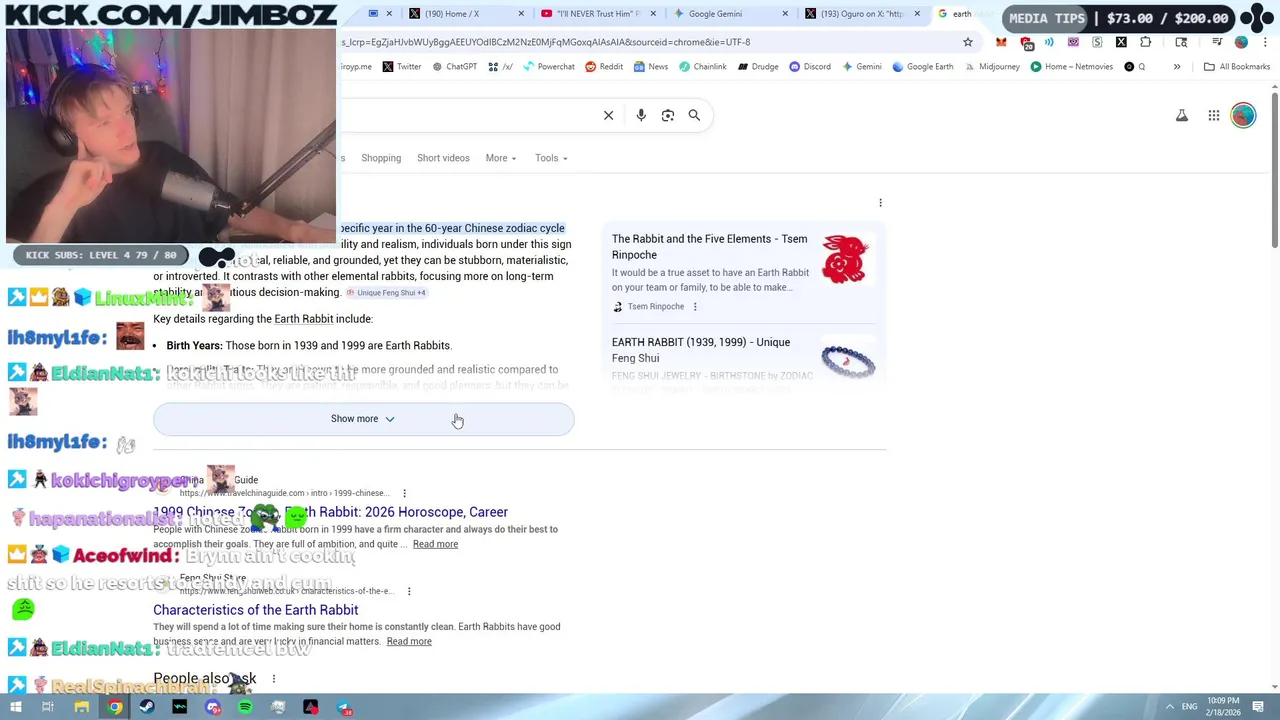Open the Reddit bookmark
Screen dimensions: 1280x720
point(604,67)
